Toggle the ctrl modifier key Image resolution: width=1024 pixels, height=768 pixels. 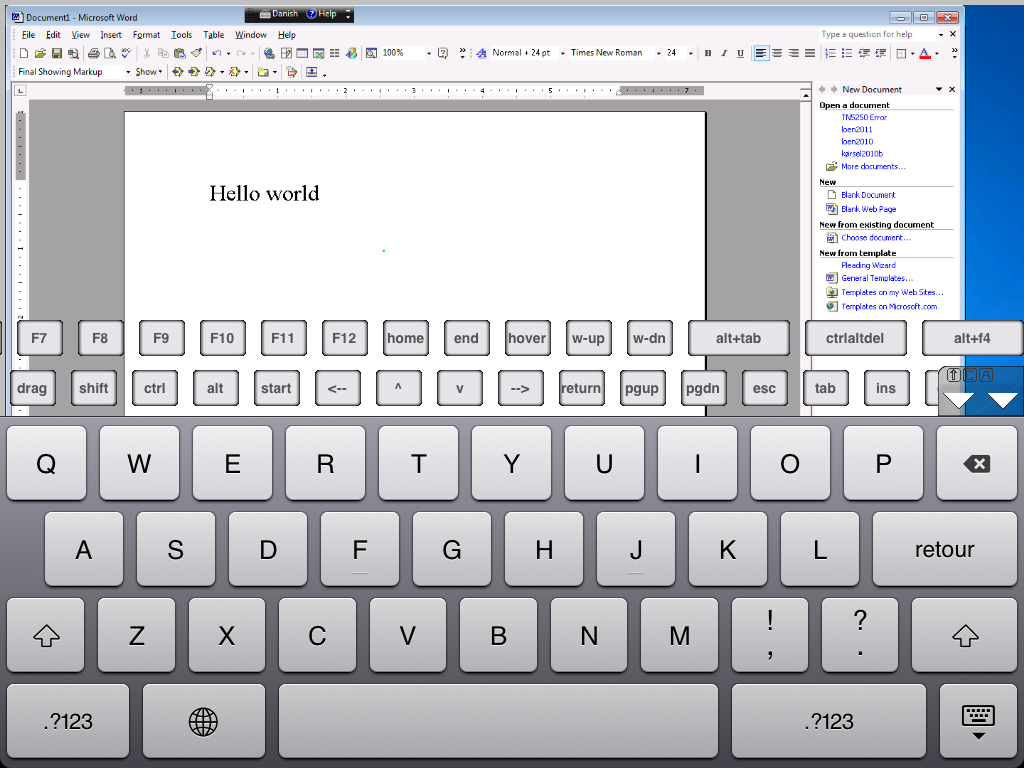click(x=155, y=388)
